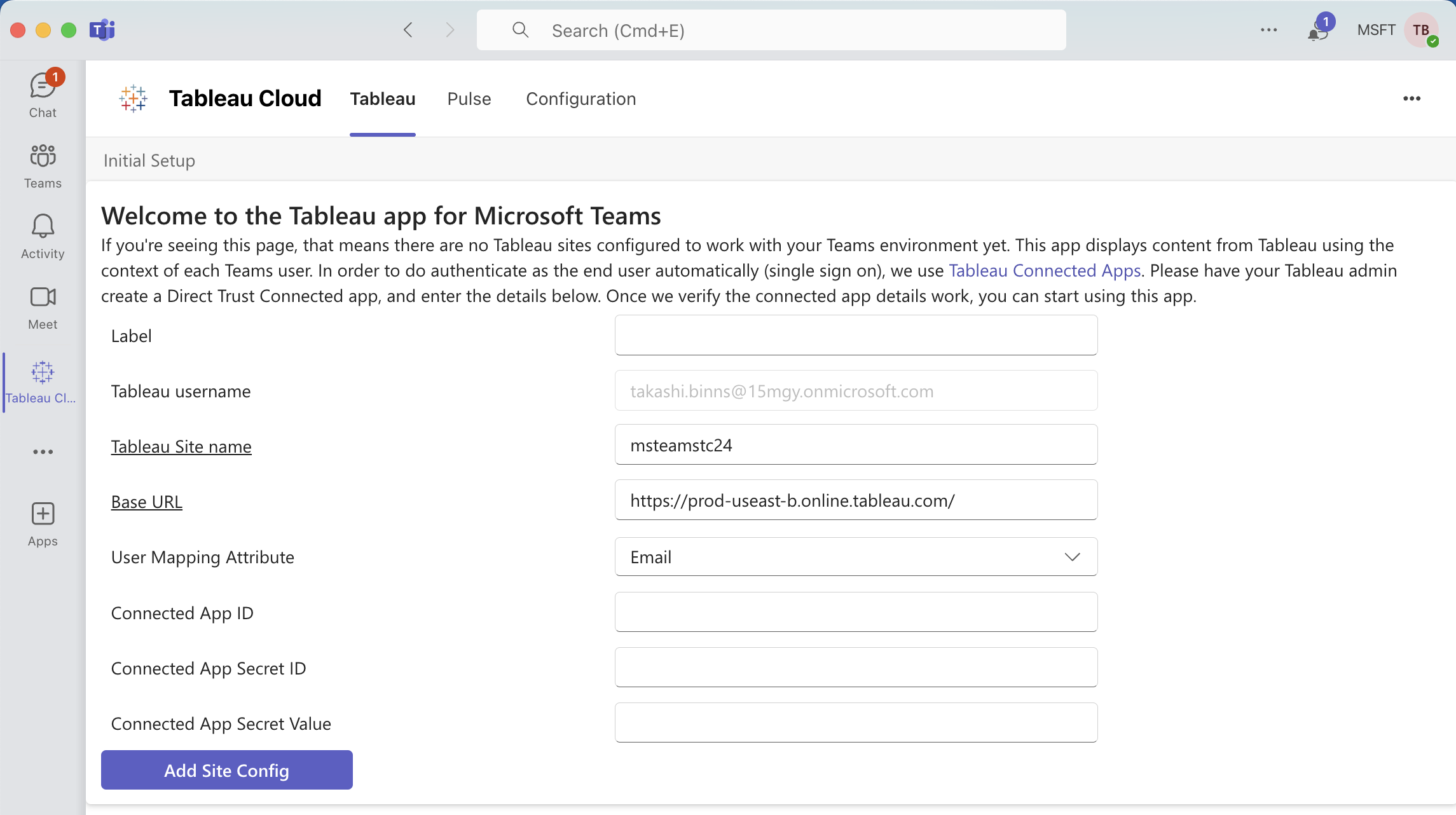Click the dropdown chevron next to Email

click(1072, 557)
